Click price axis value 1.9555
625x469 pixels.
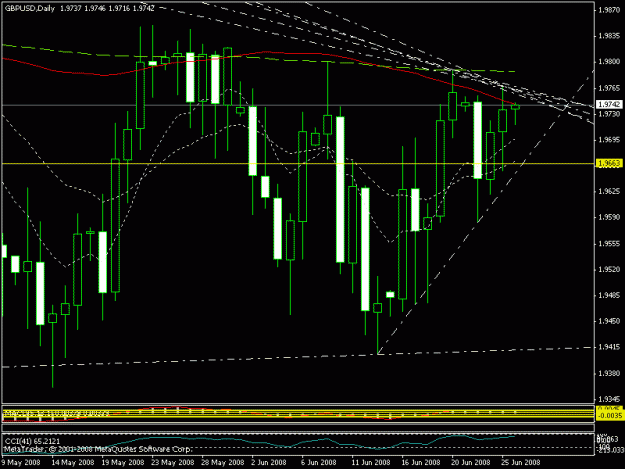pos(609,244)
